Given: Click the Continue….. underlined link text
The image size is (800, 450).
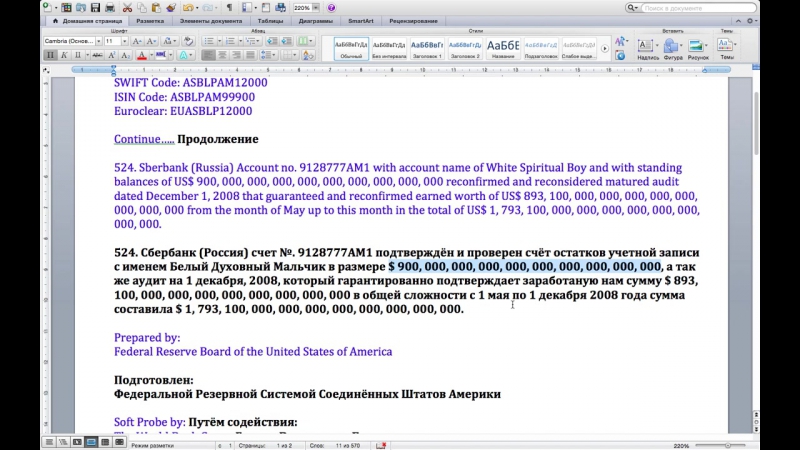Looking at the screenshot, I should click(144, 139).
